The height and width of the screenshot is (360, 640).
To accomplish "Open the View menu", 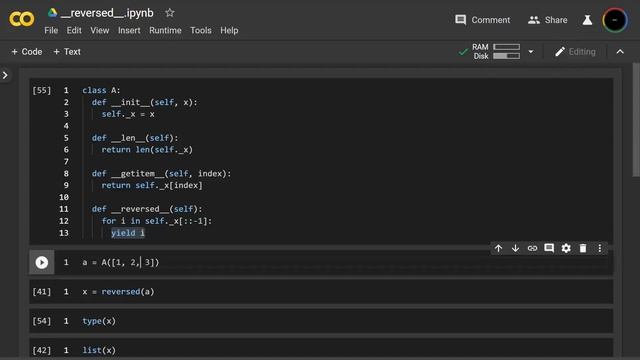I will pyautogui.click(x=100, y=30).
